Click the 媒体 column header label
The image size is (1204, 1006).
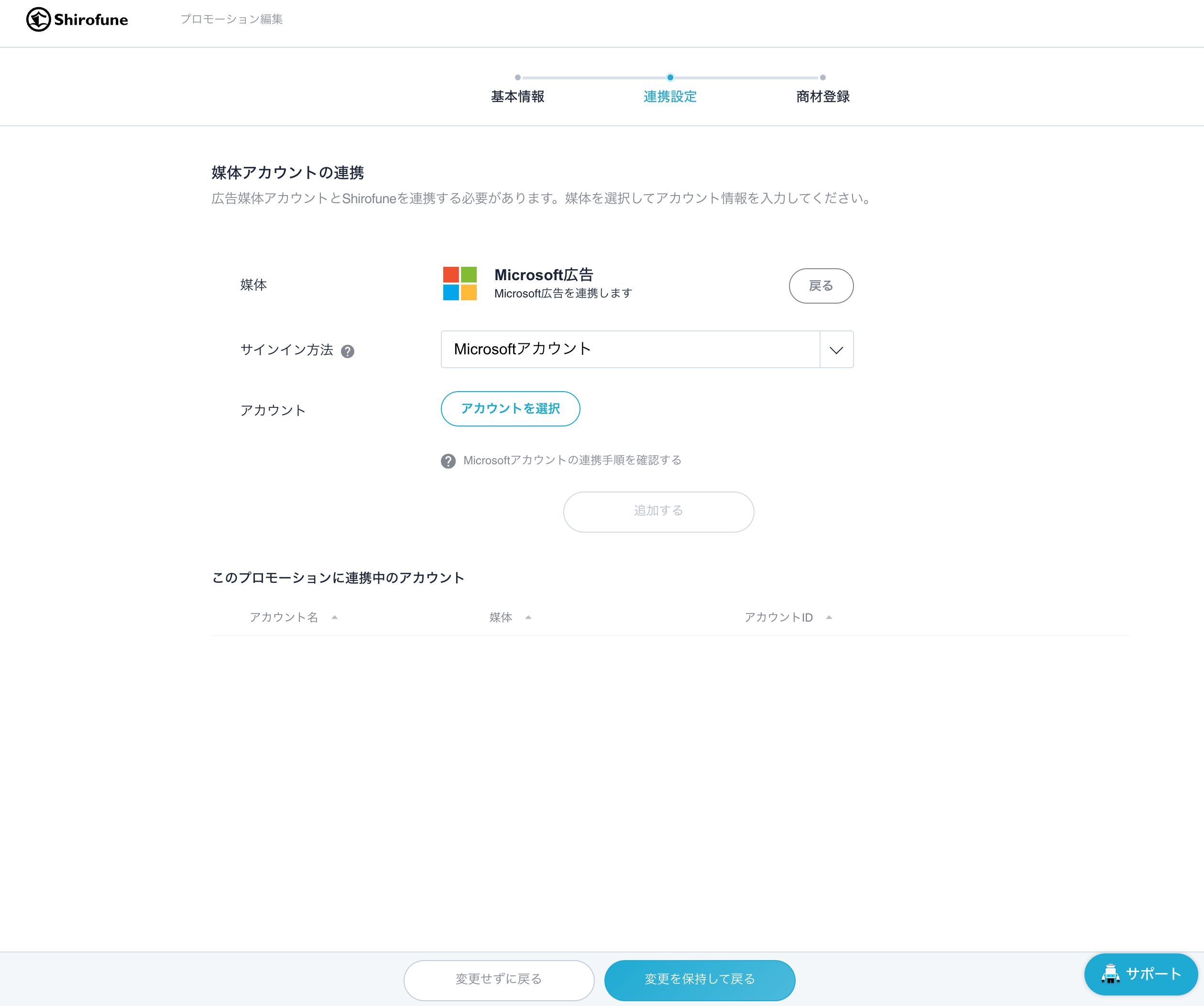coord(501,617)
